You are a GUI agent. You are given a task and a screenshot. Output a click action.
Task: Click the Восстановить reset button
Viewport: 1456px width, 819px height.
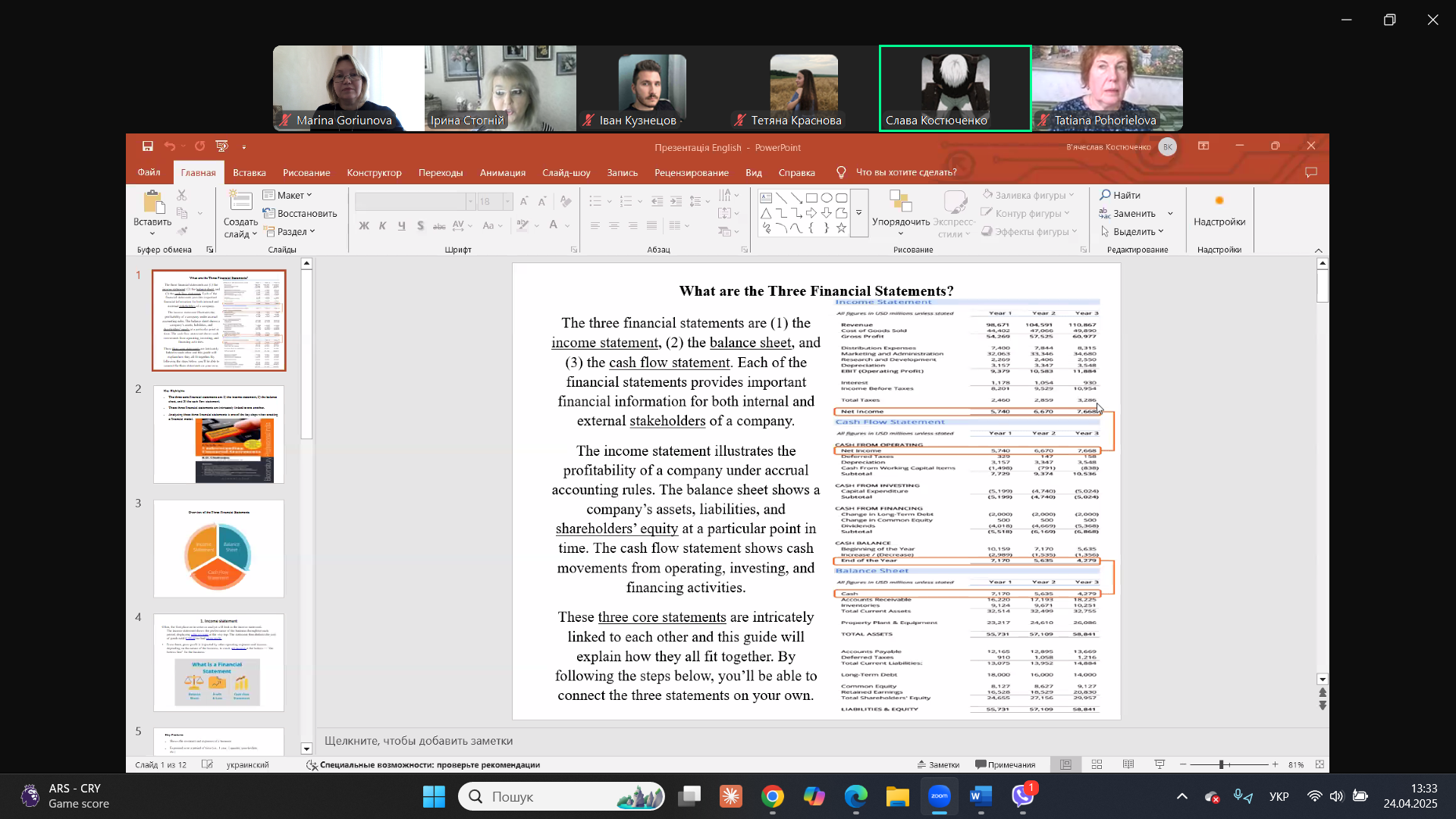coord(300,213)
